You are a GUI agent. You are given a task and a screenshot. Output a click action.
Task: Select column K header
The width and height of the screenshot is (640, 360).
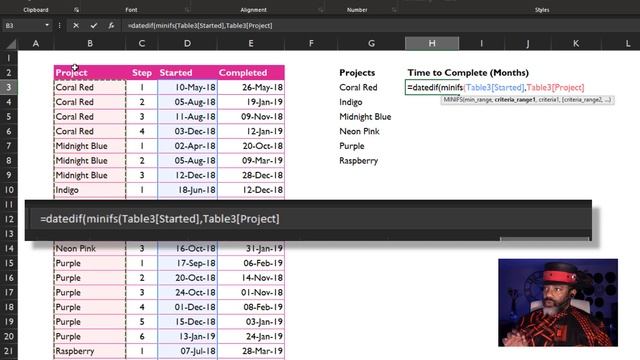click(x=576, y=43)
